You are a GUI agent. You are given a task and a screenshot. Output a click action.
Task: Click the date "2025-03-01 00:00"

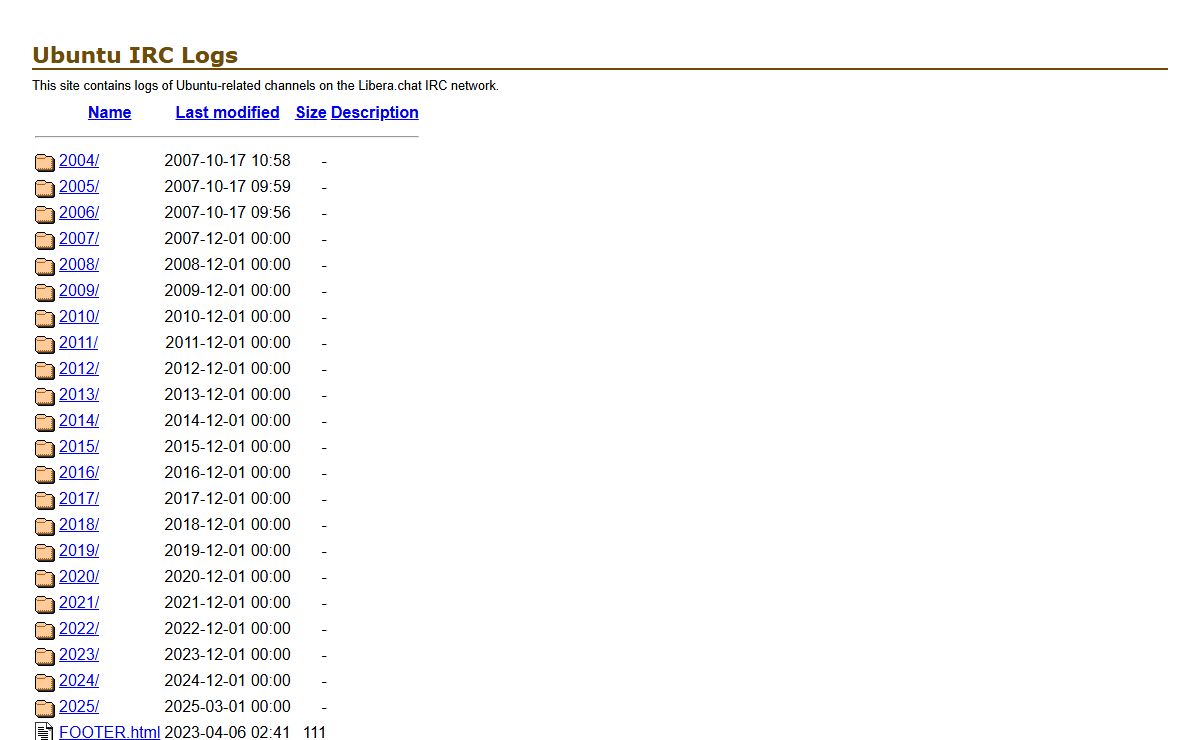click(x=228, y=707)
